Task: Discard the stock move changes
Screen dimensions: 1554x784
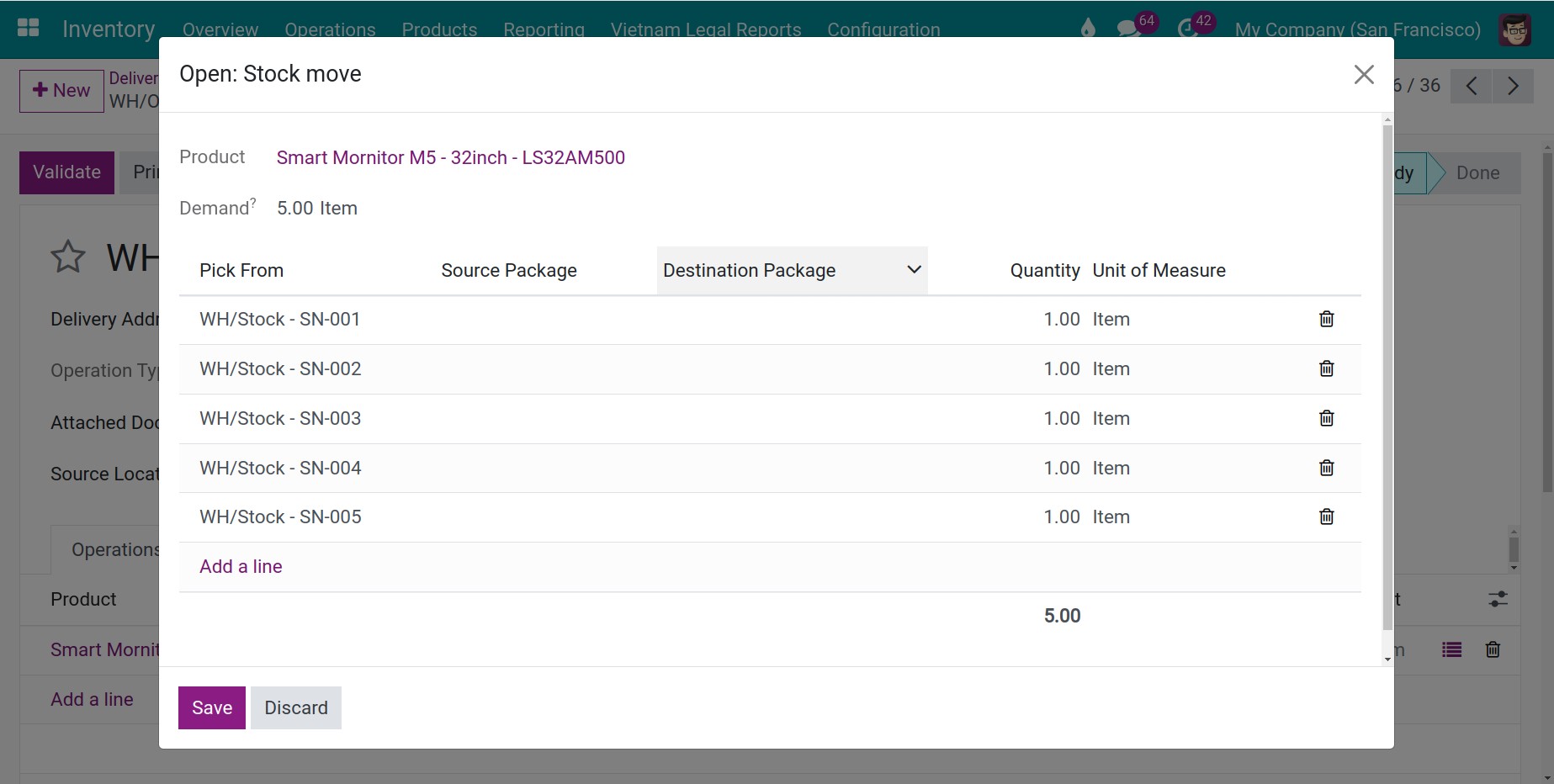Action: pos(296,707)
